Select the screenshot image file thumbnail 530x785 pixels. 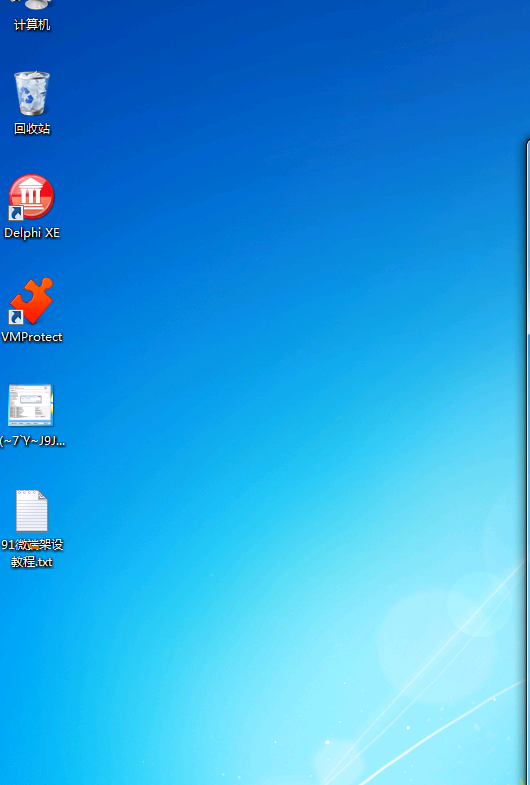pos(30,405)
